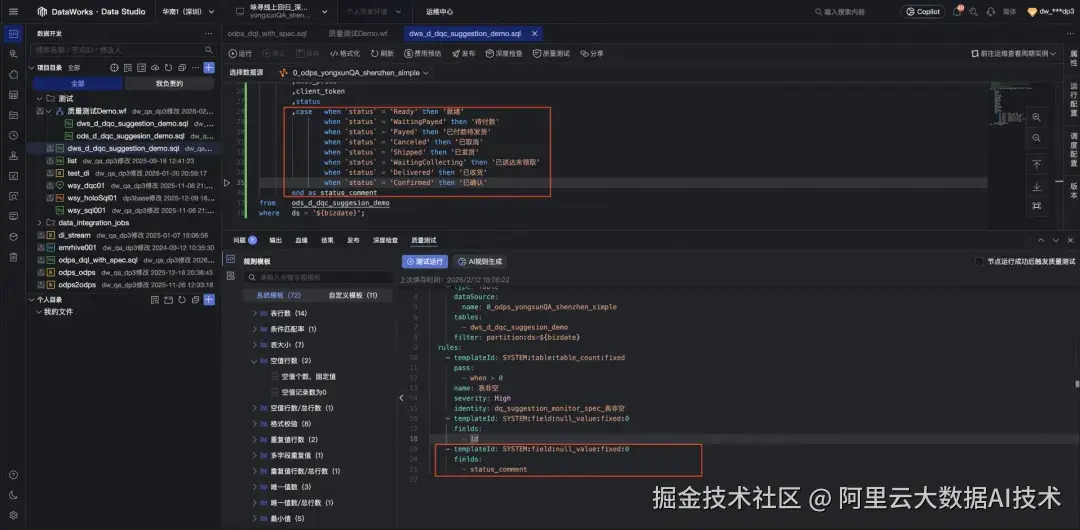Click the blue plus in 个人目录 header
Image resolution: width=1080 pixels, height=530 pixels.
(x=209, y=300)
